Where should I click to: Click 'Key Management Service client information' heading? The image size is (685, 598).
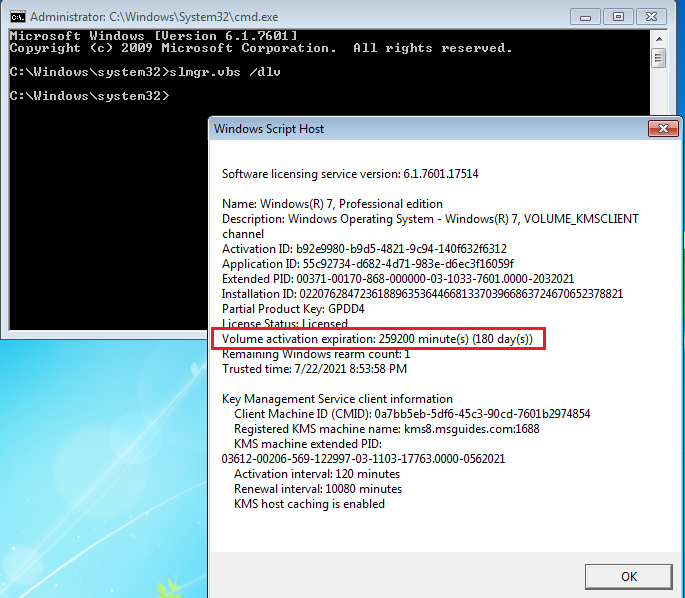(x=337, y=399)
